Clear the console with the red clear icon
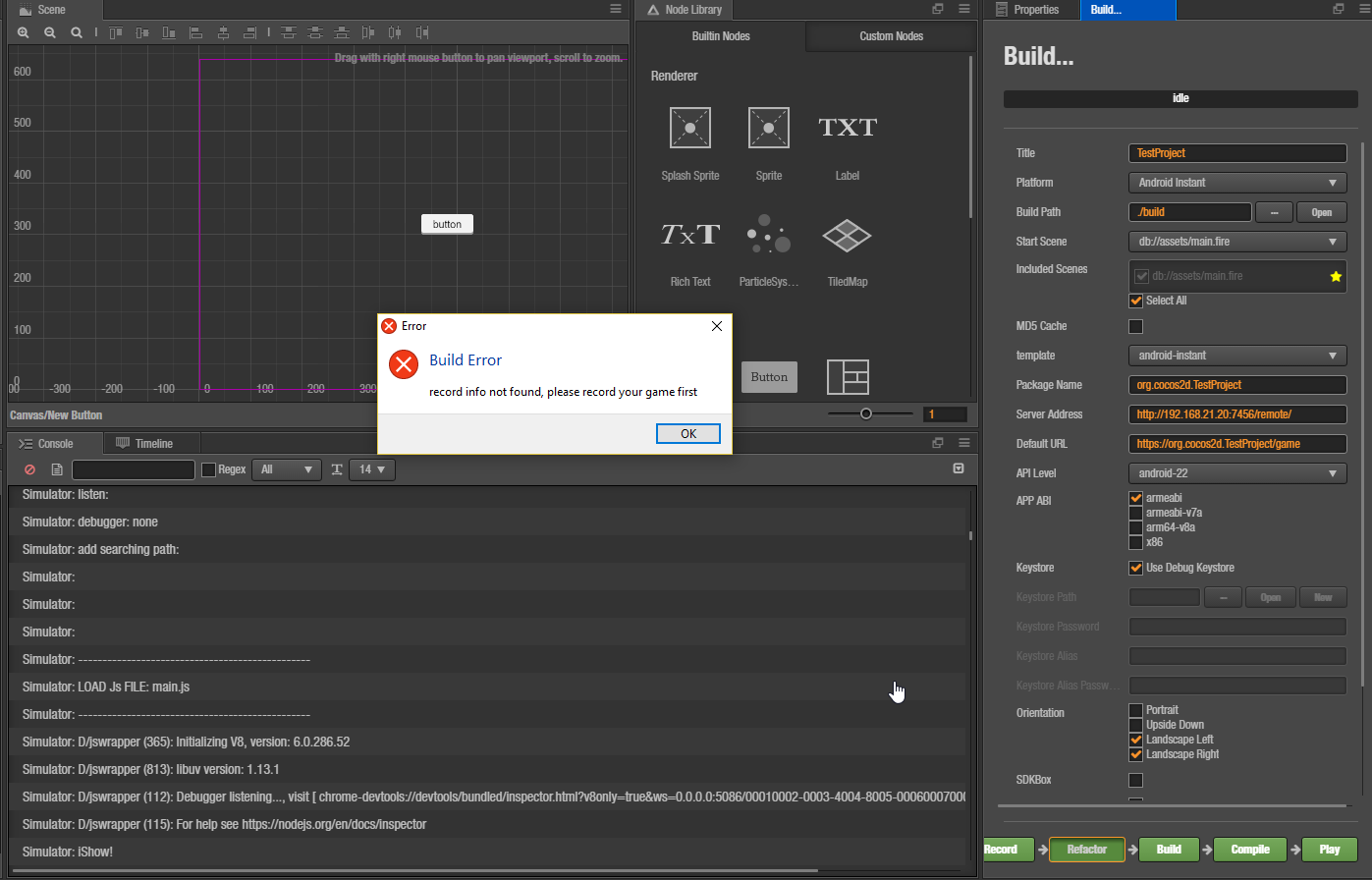Image resolution: width=1372 pixels, height=880 pixels. [x=29, y=469]
